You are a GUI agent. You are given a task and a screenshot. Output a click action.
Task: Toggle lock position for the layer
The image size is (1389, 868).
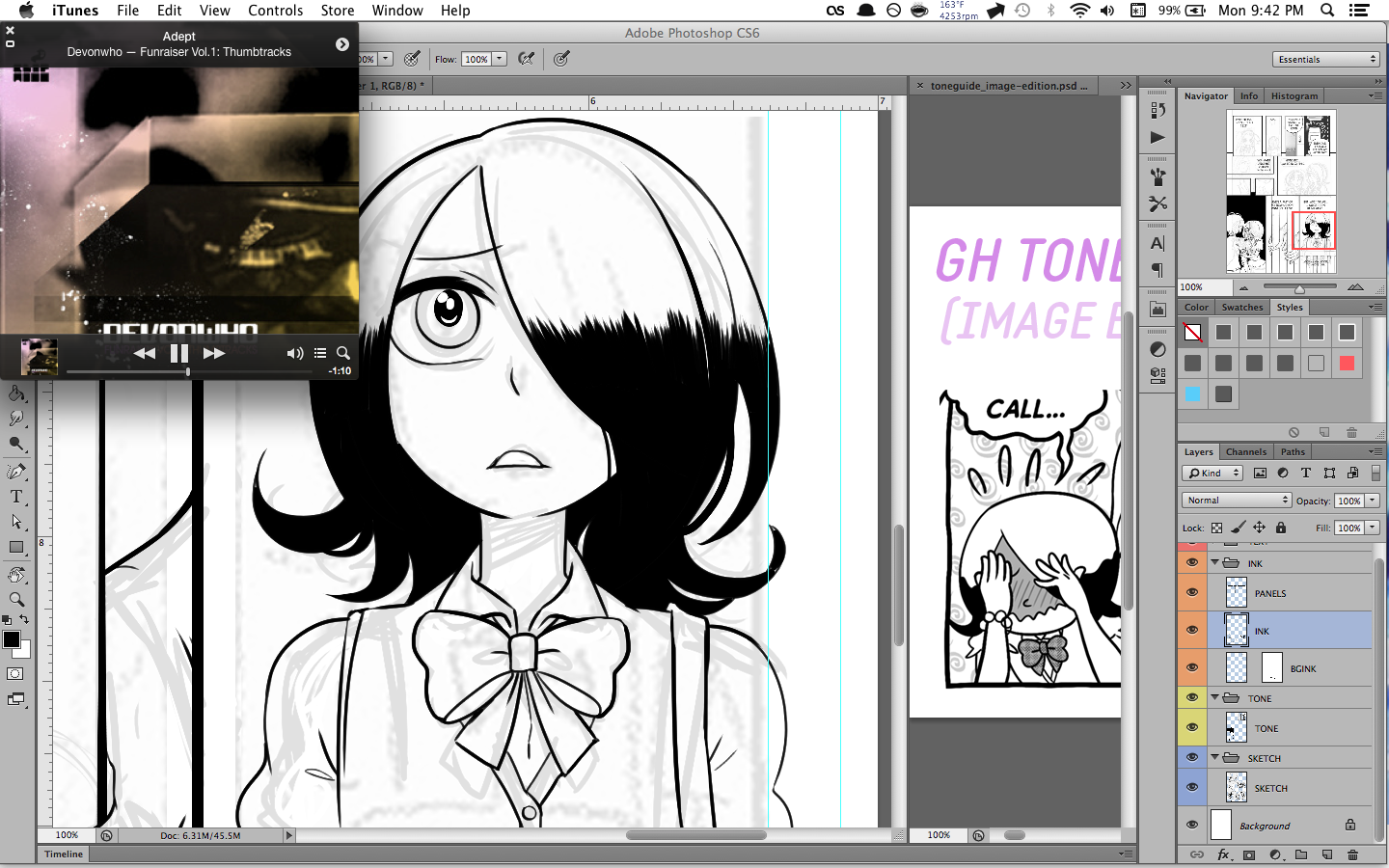click(1260, 528)
